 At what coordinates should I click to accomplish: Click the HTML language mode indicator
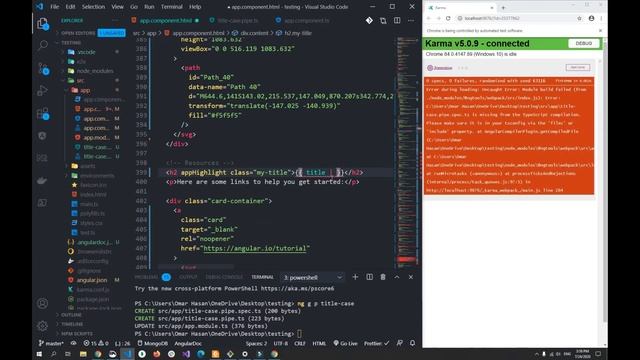point(319,343)
